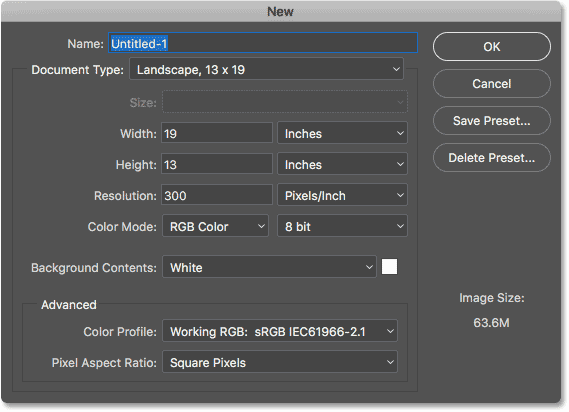The height and width of the screenshot is (412, 569).
Task: Click the Resolution label
Action: point(125,196)
